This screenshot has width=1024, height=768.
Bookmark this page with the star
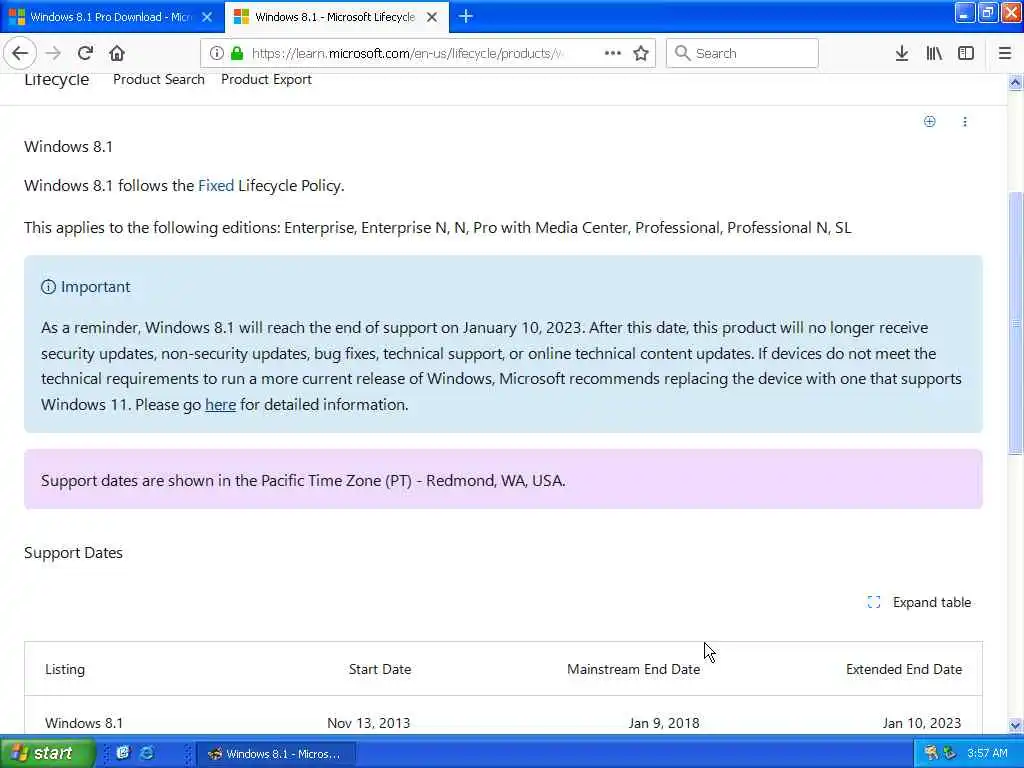point(641,53)
